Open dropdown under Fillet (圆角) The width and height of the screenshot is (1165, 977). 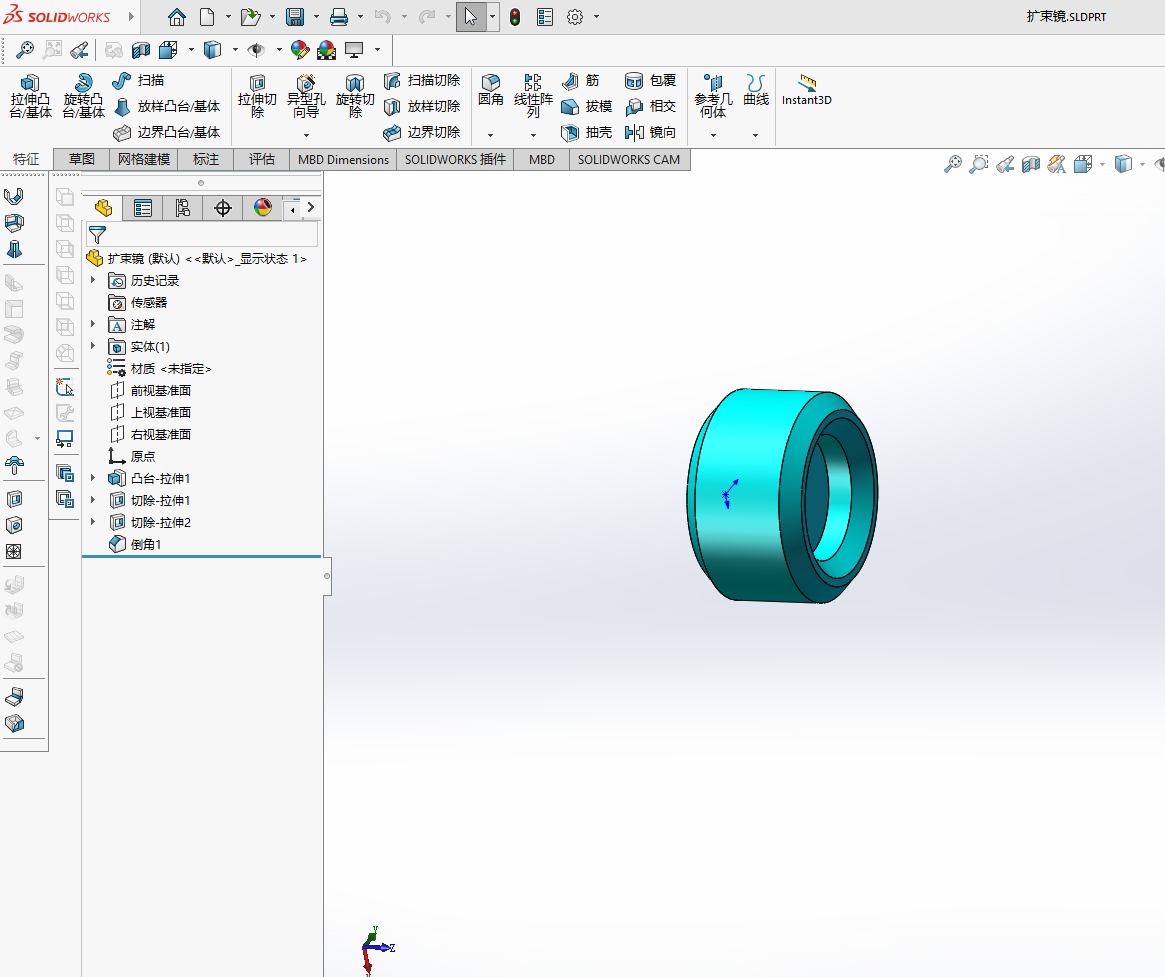click(x=490, y=135)
